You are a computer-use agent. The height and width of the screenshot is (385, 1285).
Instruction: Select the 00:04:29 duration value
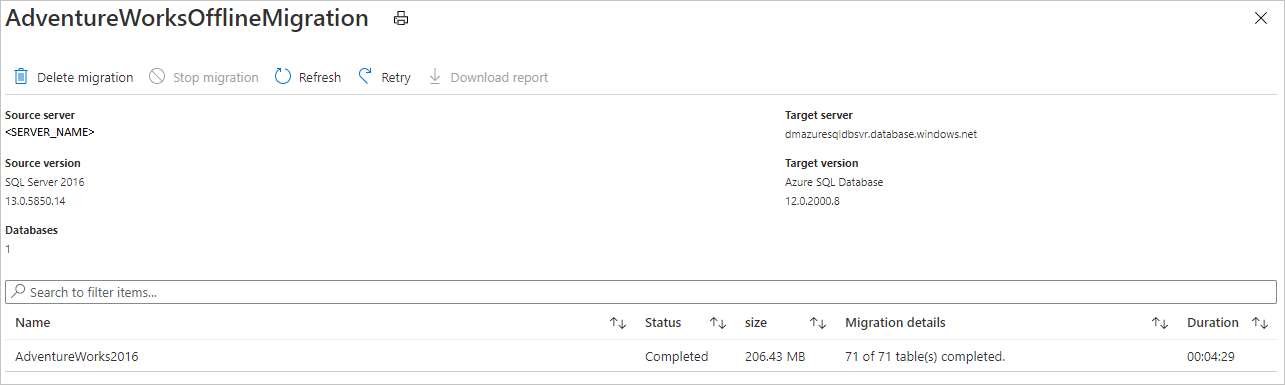(1211, 357)
